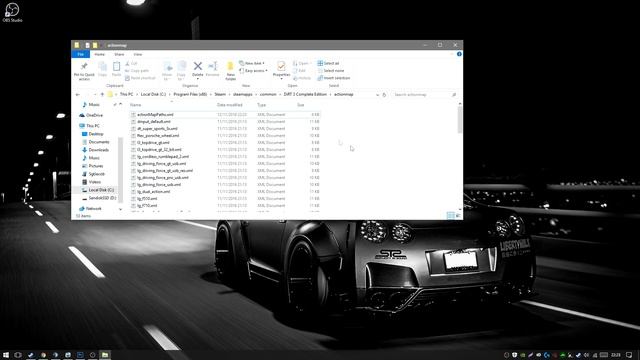640x360 pixels.
Task: Create a New folder from the ribbon
Action: point(230,70)
